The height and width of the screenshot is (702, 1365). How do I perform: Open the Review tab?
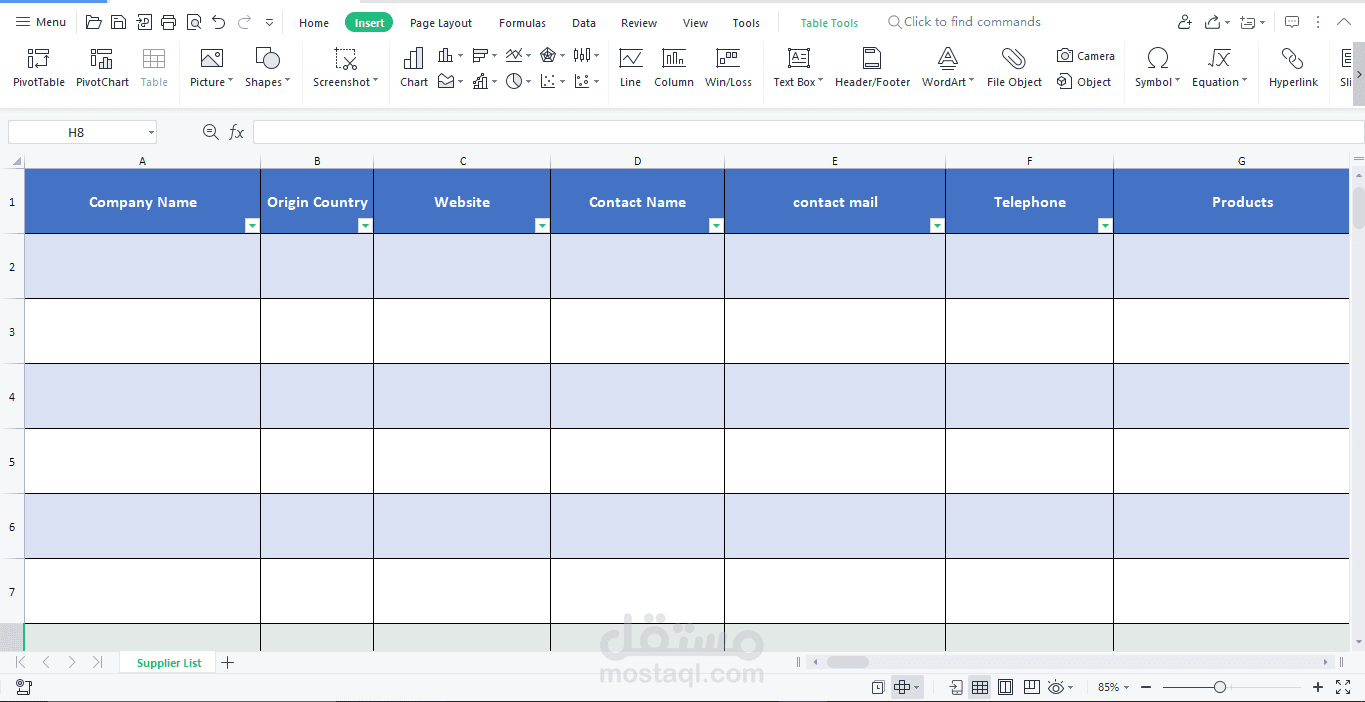click(x=639, y=23)
